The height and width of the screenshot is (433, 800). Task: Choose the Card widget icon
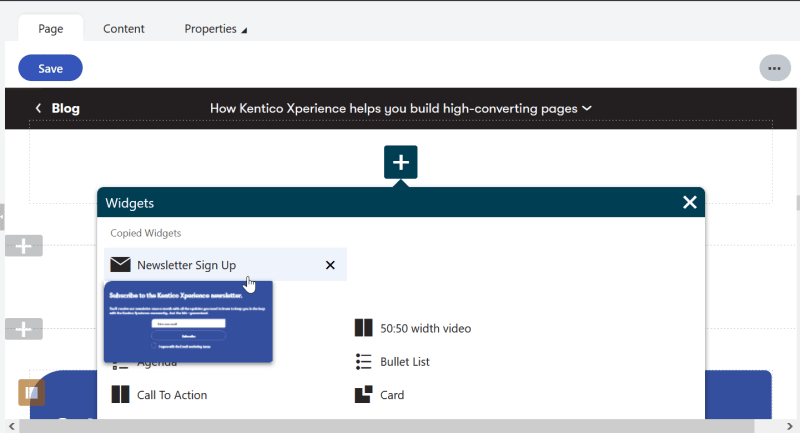tap(363, 395)
